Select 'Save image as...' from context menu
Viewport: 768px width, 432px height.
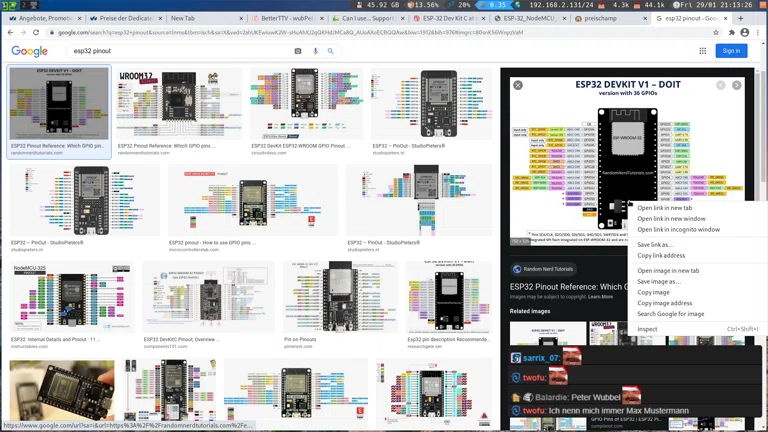(x=659, y=282)
